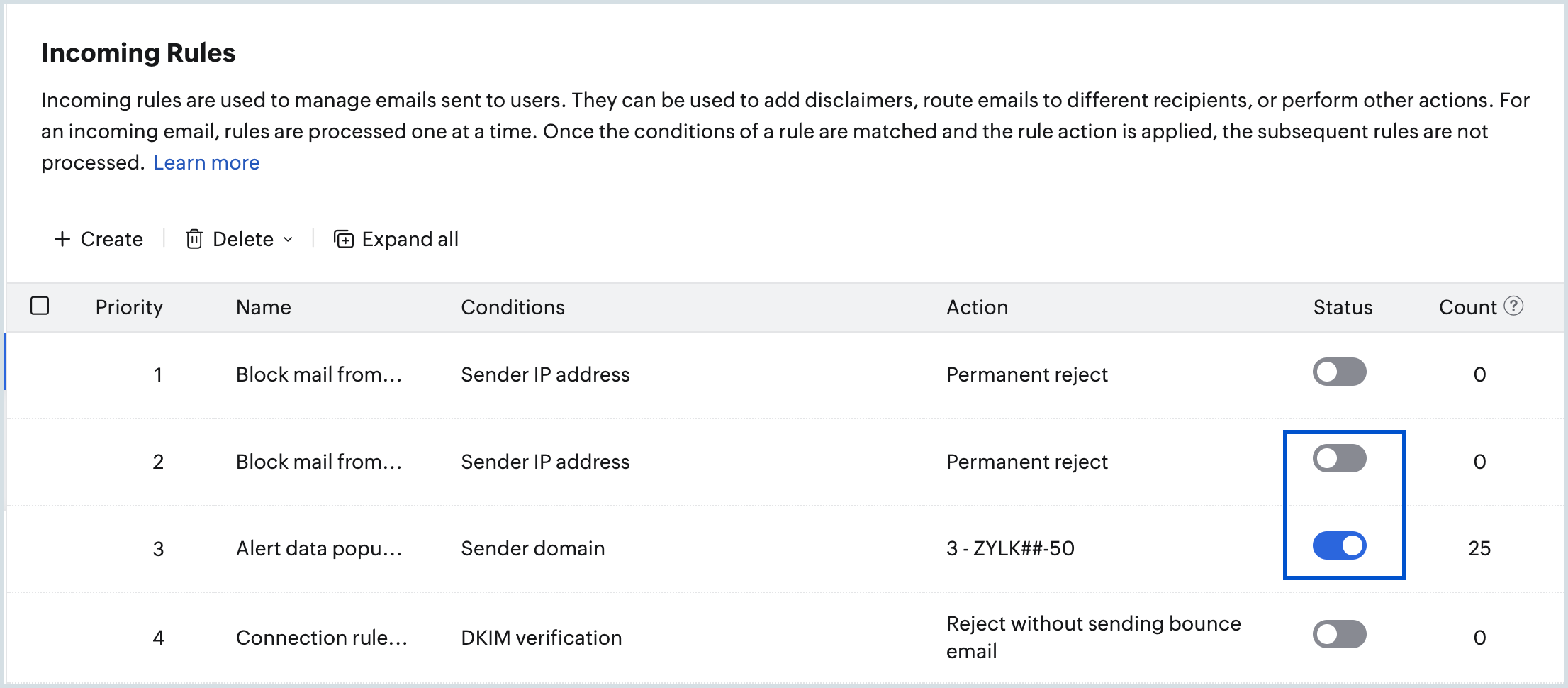Click the Name column header
The image size is (1568, 688).
(x=264, y=307)
